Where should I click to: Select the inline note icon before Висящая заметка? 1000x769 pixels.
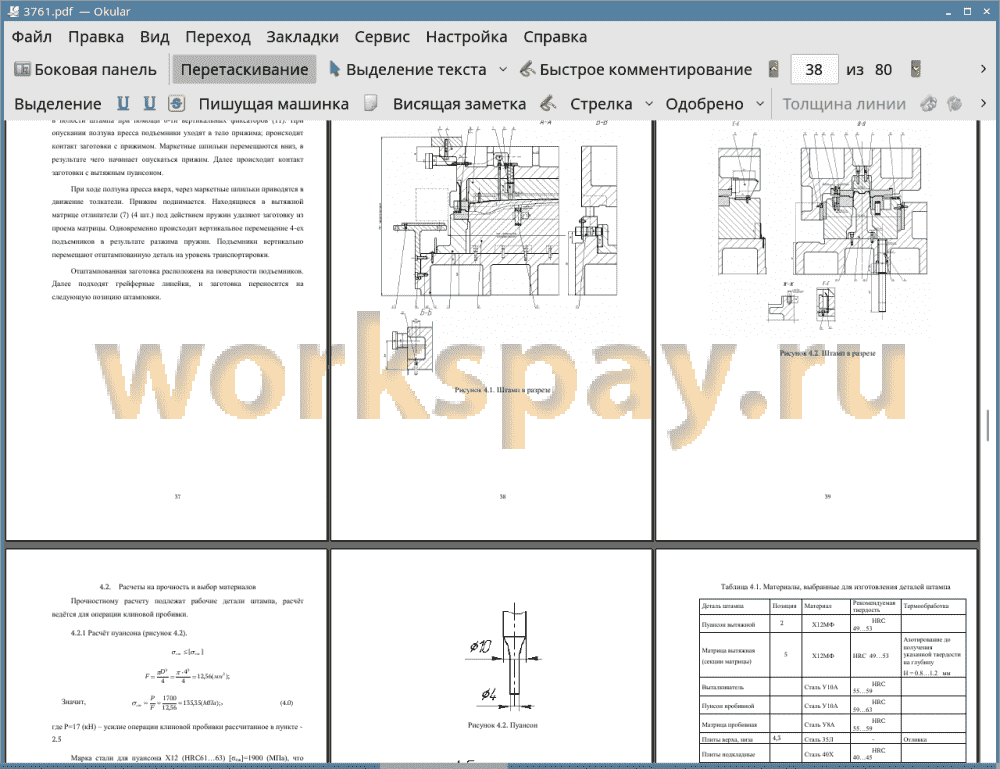click(371, 103)
